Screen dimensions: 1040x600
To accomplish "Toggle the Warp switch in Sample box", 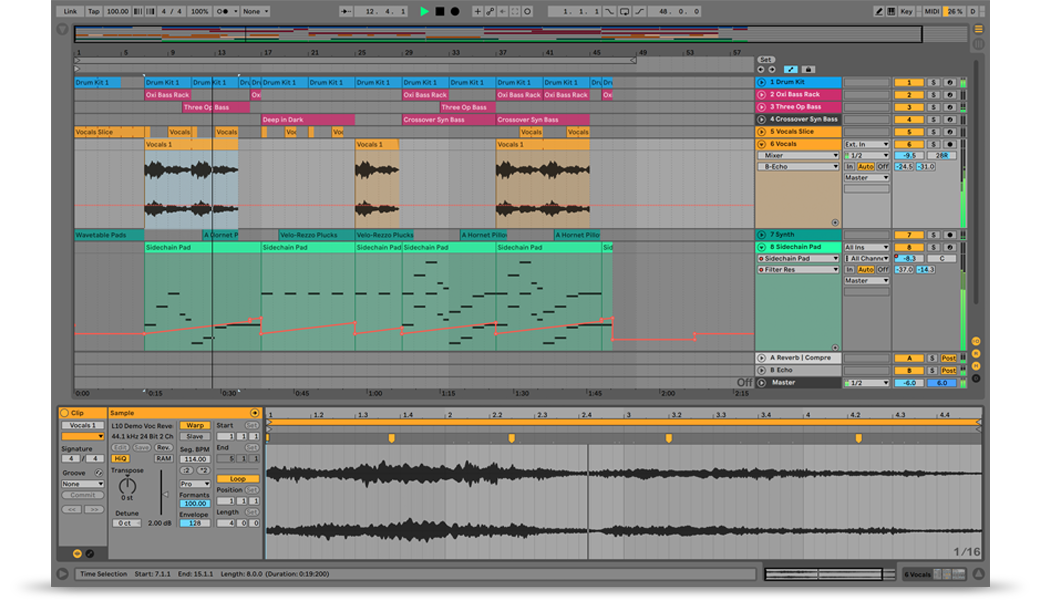I will pos(195,425).
